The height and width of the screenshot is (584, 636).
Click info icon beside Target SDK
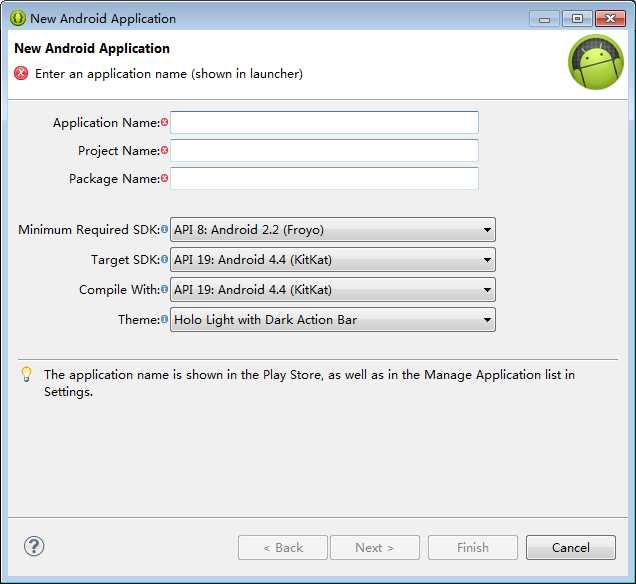tap(164, 259)
